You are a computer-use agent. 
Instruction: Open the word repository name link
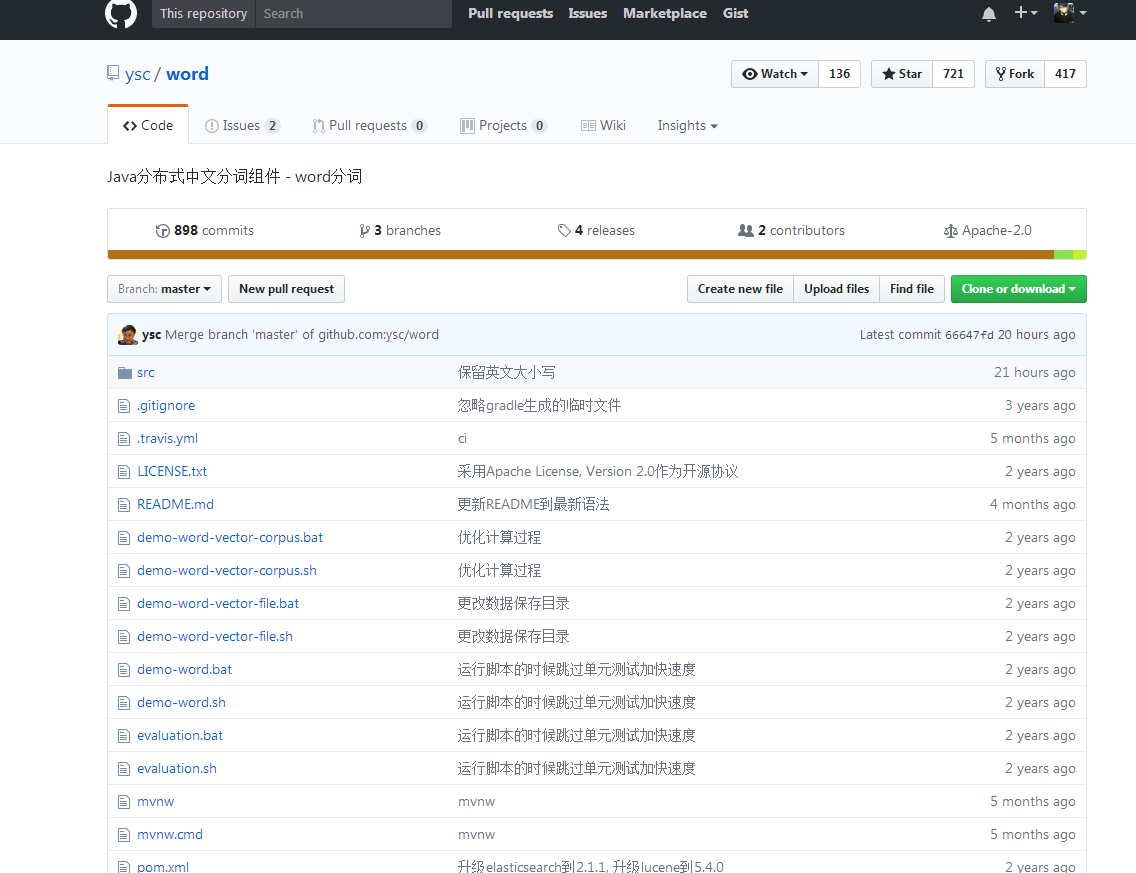click(x=188, y=74)
